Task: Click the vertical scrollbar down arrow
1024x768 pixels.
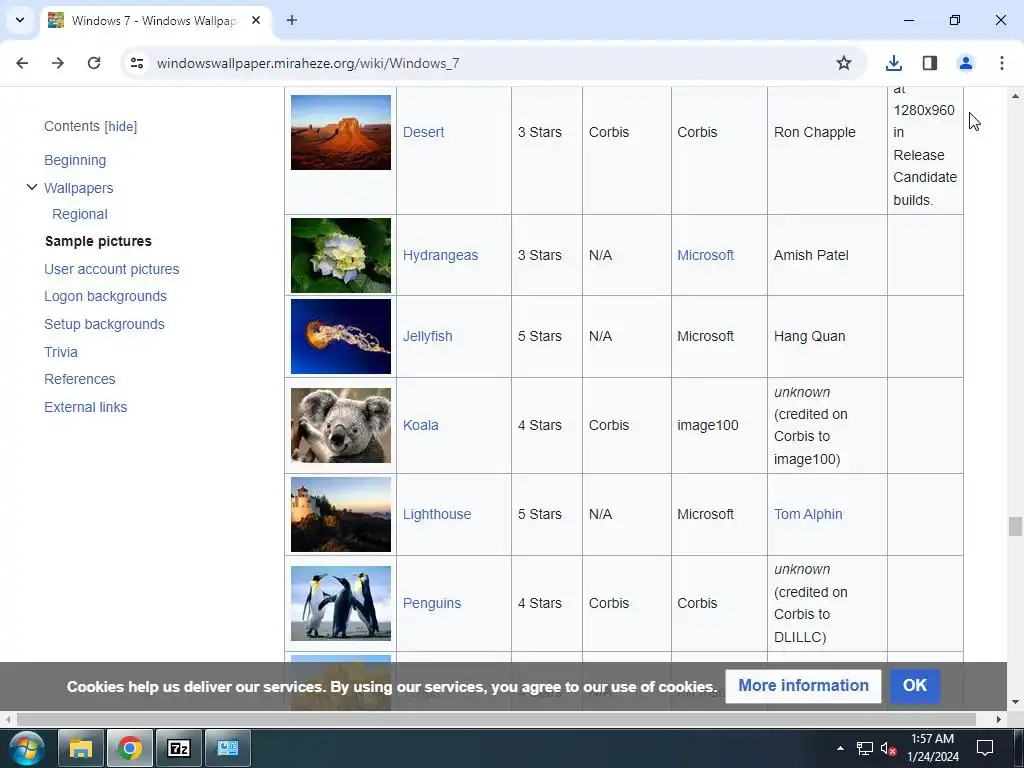Action: coord(1015,703)
